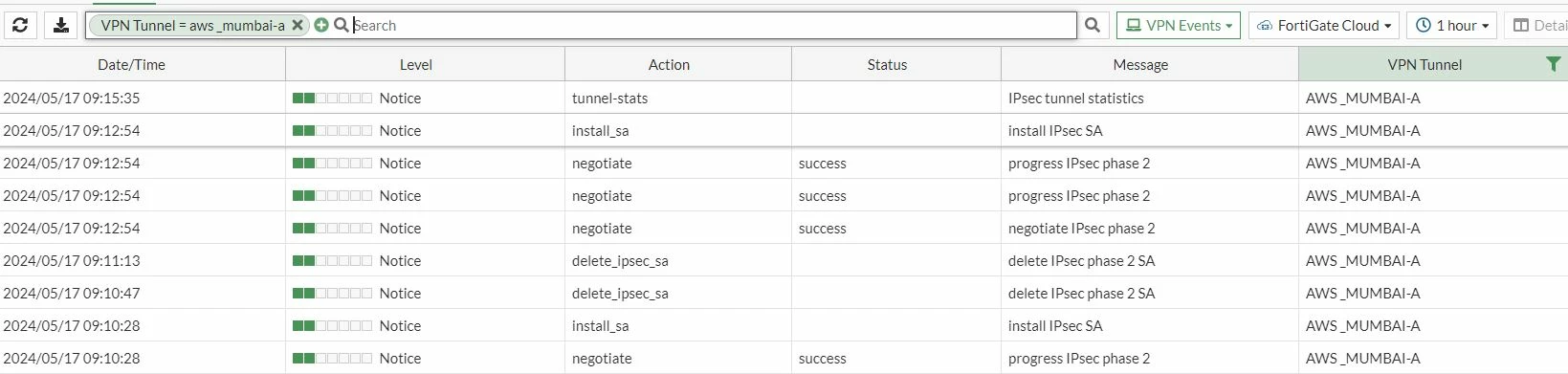Click the magnifier icon inside search field
The height and width of the screenshot is (374, 1568).
tap(342, 26)
